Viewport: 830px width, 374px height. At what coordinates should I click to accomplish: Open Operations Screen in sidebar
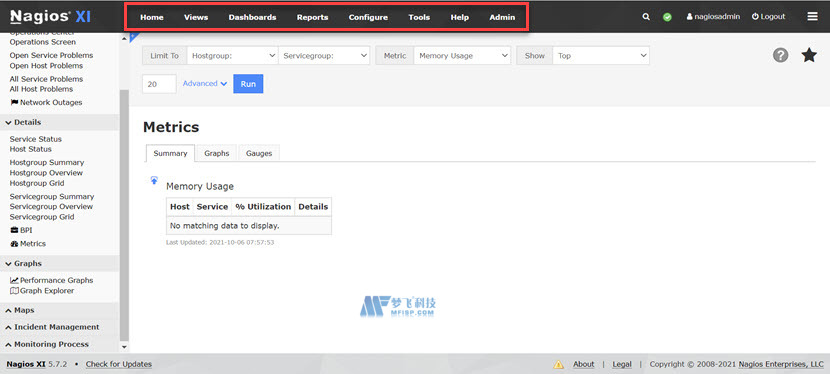[42, 42]
